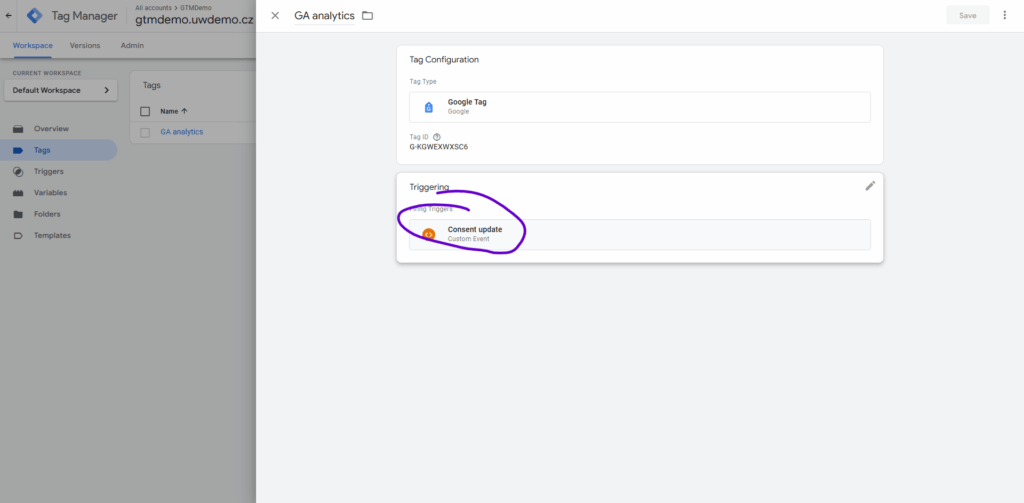
Task: Open the three-dot more options menu
Action: pos(1005,15)
